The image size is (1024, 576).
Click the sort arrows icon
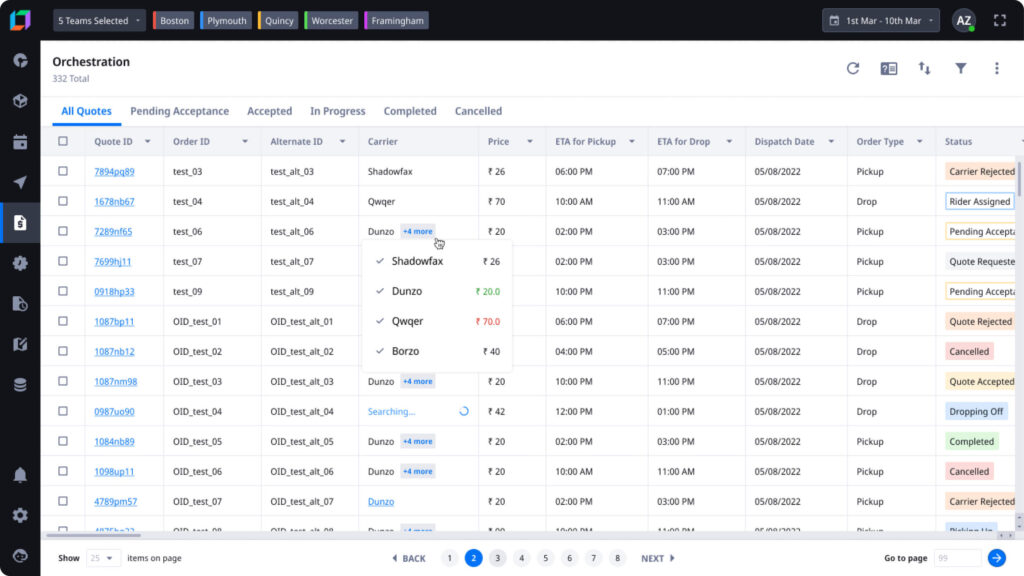pyautogui.click(x=924, y=68)
